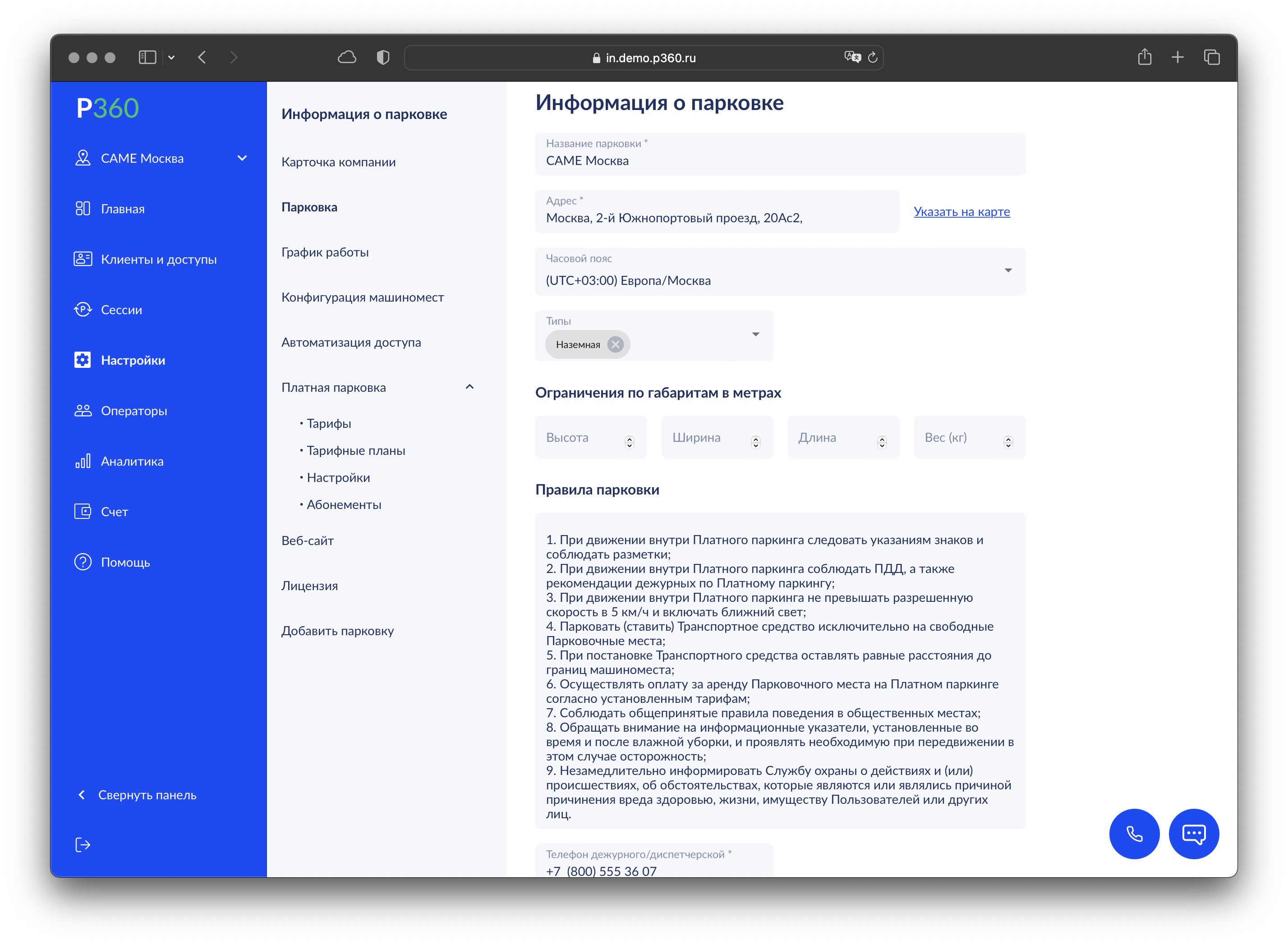1288x944 pixels.
Task: Collapse the Платная парковка section
Action: point(470,387)
